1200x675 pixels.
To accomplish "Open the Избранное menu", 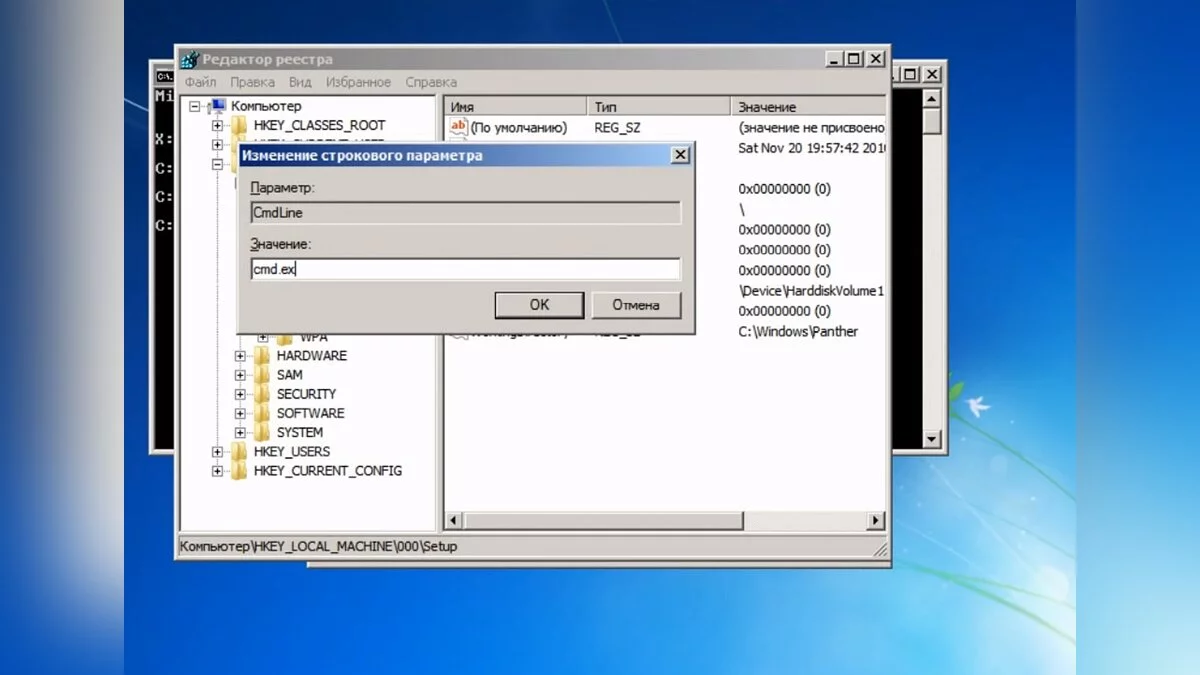I will point(358,82).
